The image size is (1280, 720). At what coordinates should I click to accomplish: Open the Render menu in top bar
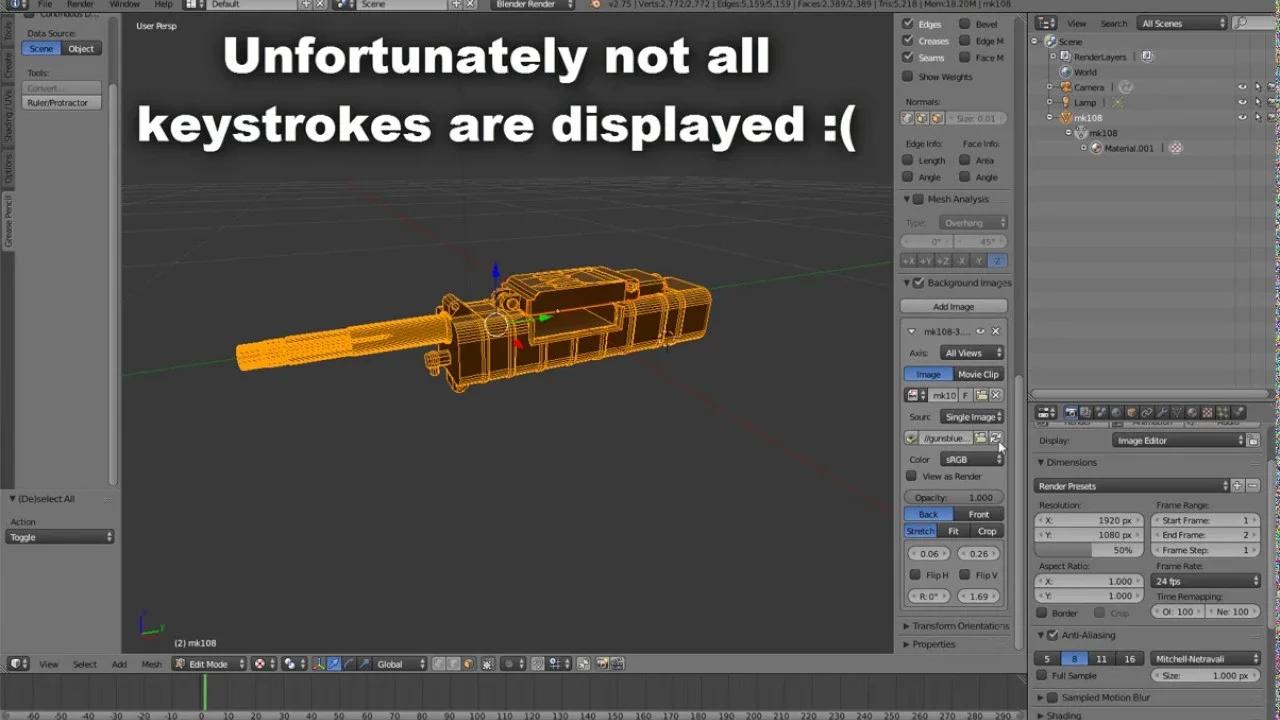click(x=80, y=4)
